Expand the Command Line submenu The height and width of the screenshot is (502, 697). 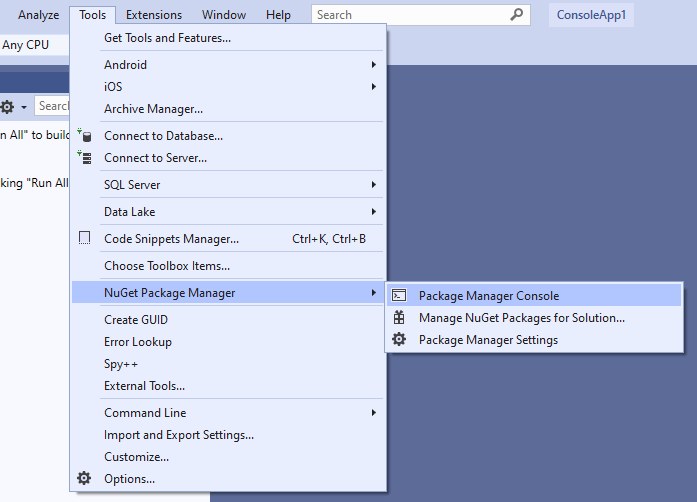pyautogui.click(x=228, y=413)
